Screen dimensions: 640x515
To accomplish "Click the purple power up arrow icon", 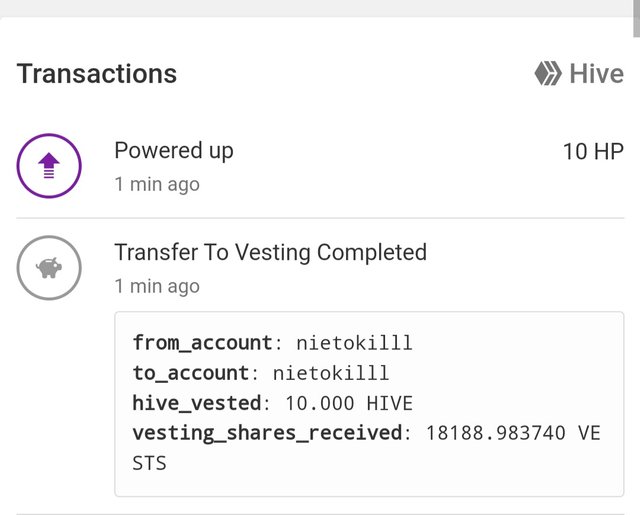I will (49, 166).
